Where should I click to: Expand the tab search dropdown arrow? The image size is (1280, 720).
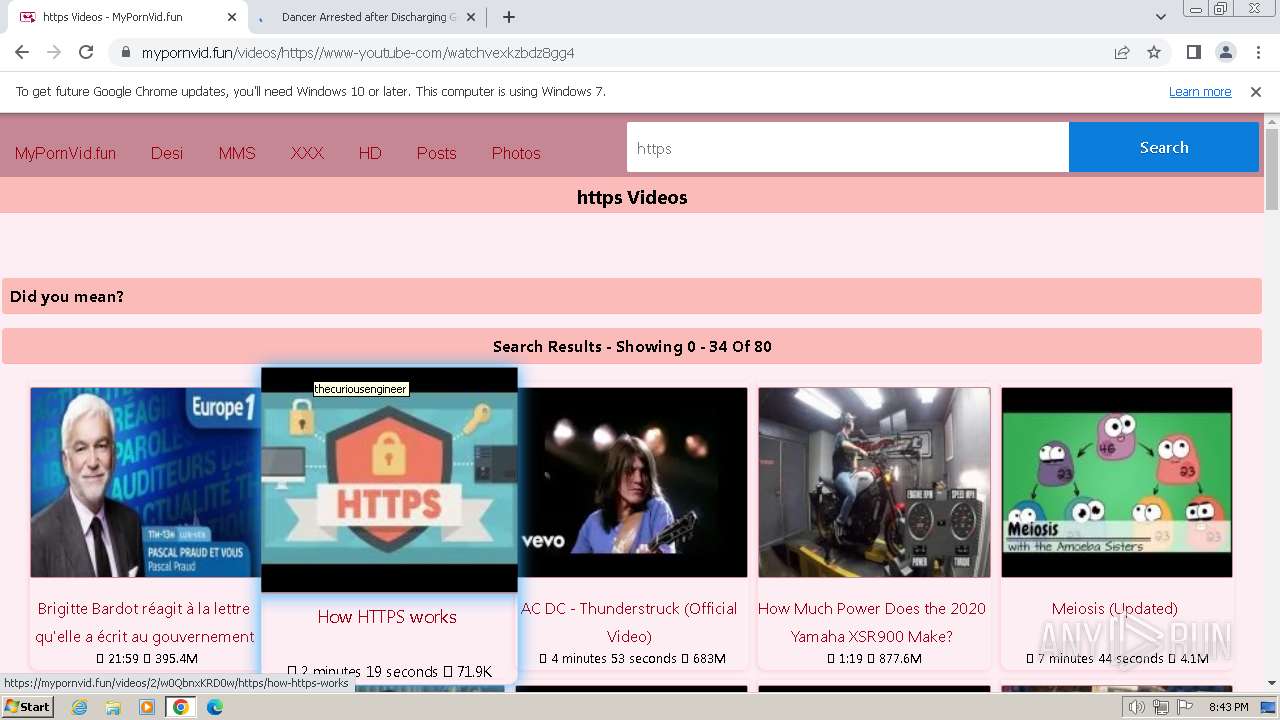(1160, 17)
